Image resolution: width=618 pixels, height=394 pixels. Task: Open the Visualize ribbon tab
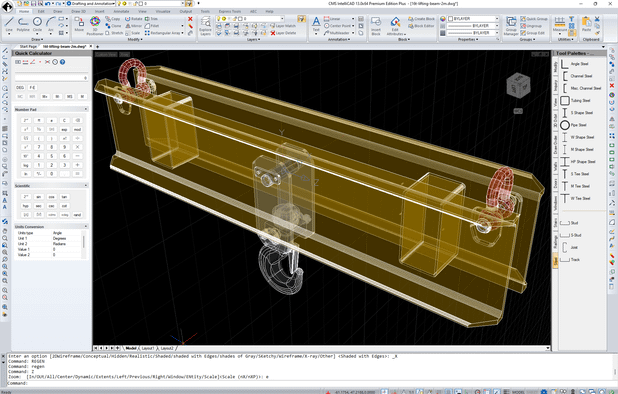(163, 11)
